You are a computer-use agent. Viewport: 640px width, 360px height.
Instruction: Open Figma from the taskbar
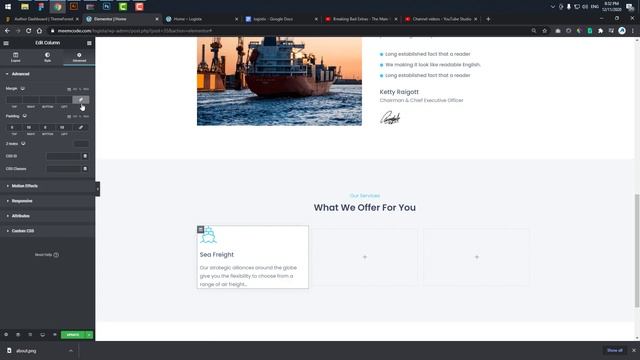[41, 7]
